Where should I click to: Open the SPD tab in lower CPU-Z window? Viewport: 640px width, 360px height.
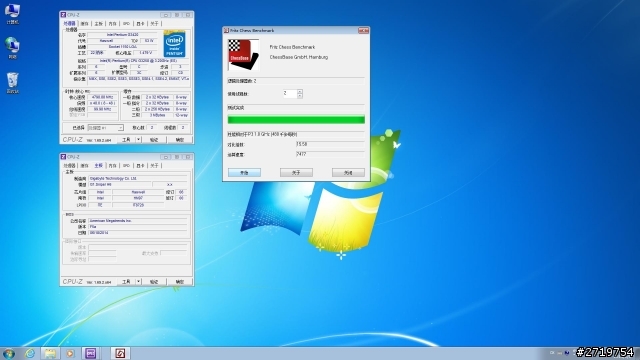click(127, 166)
